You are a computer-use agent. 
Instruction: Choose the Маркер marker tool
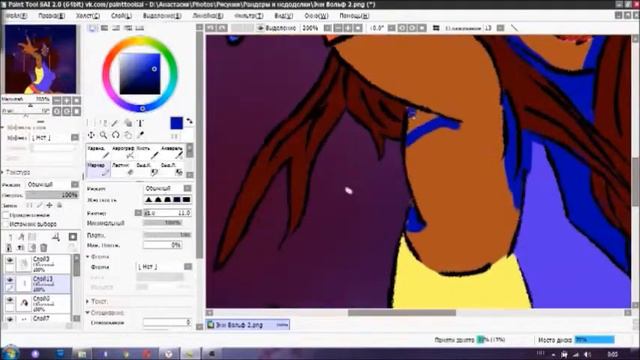98,169
